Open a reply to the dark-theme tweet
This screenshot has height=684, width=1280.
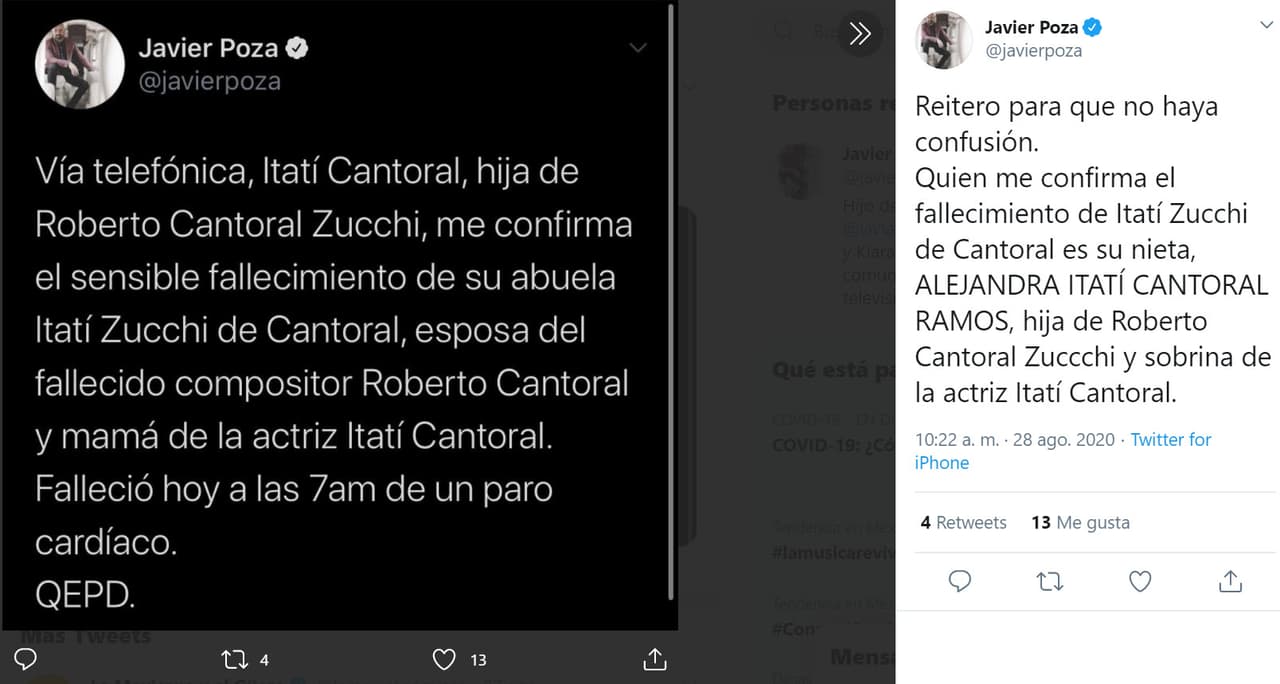[x=23, y=659]
